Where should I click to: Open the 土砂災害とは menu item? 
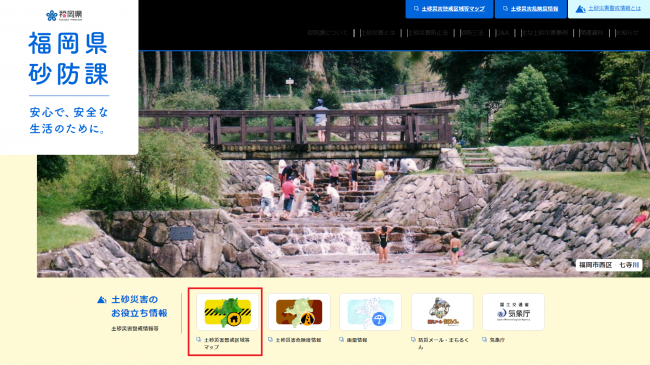click(378, 33)
